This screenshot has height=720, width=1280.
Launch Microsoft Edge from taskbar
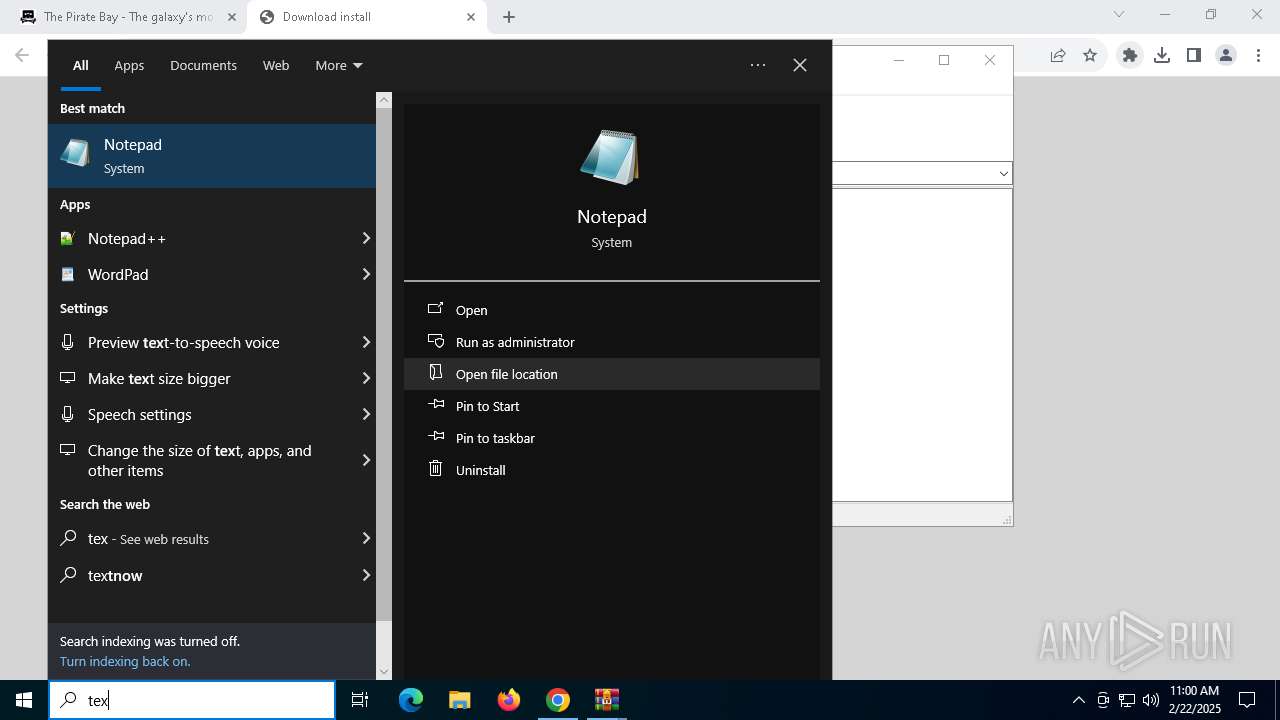click(x=411, y=700)
